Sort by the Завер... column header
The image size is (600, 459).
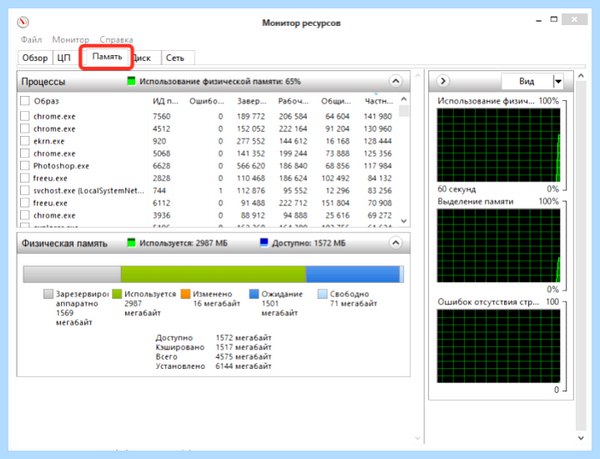(251, 101)
